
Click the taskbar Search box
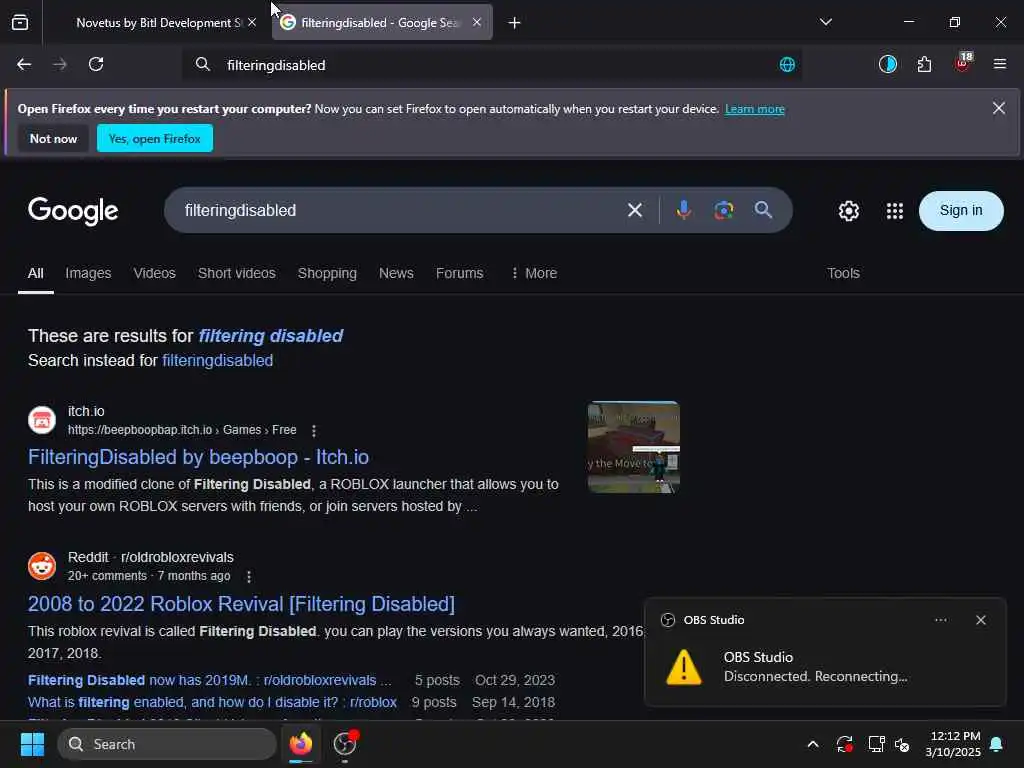167,744
